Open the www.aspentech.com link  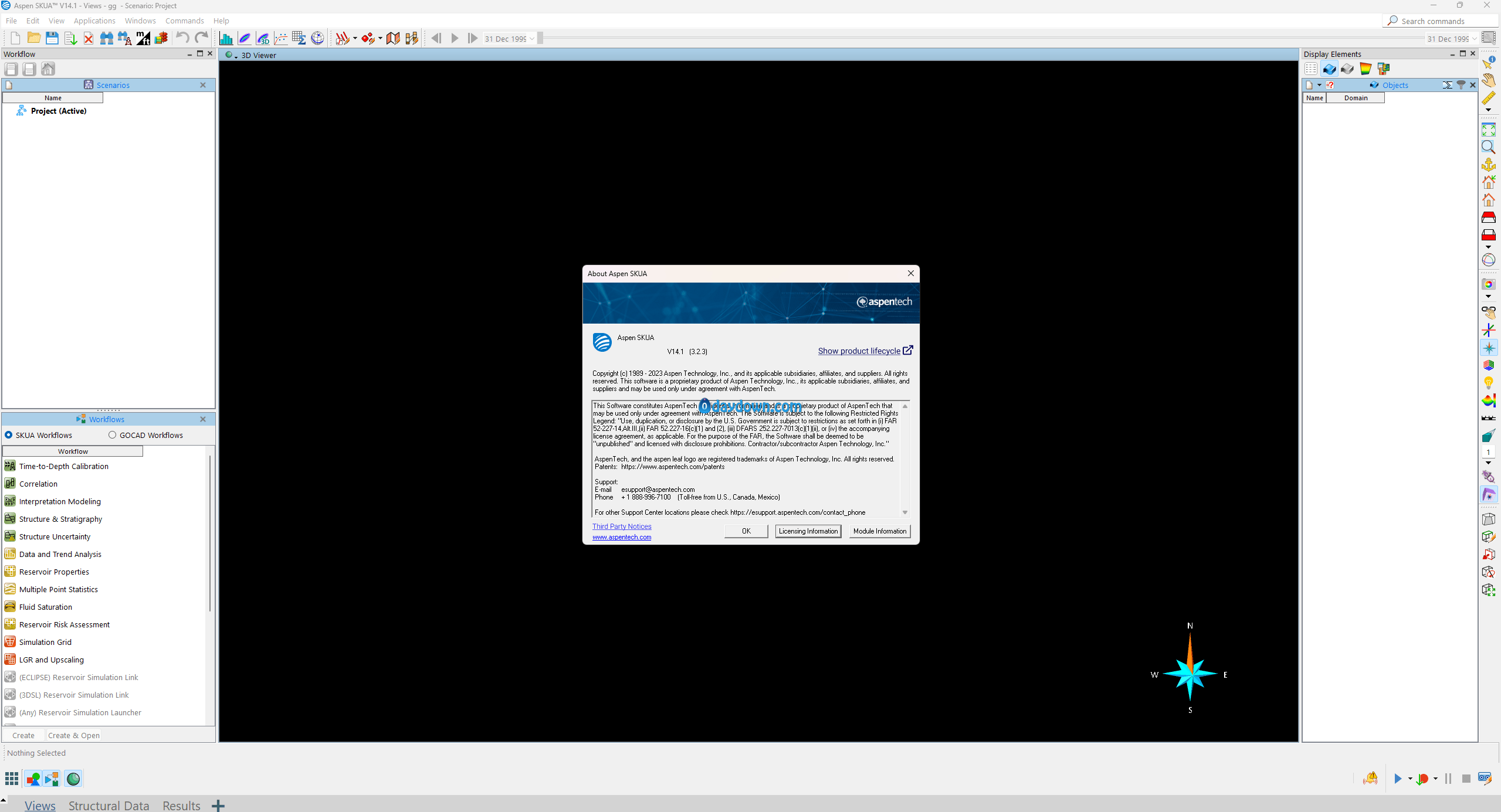(622, 537)
